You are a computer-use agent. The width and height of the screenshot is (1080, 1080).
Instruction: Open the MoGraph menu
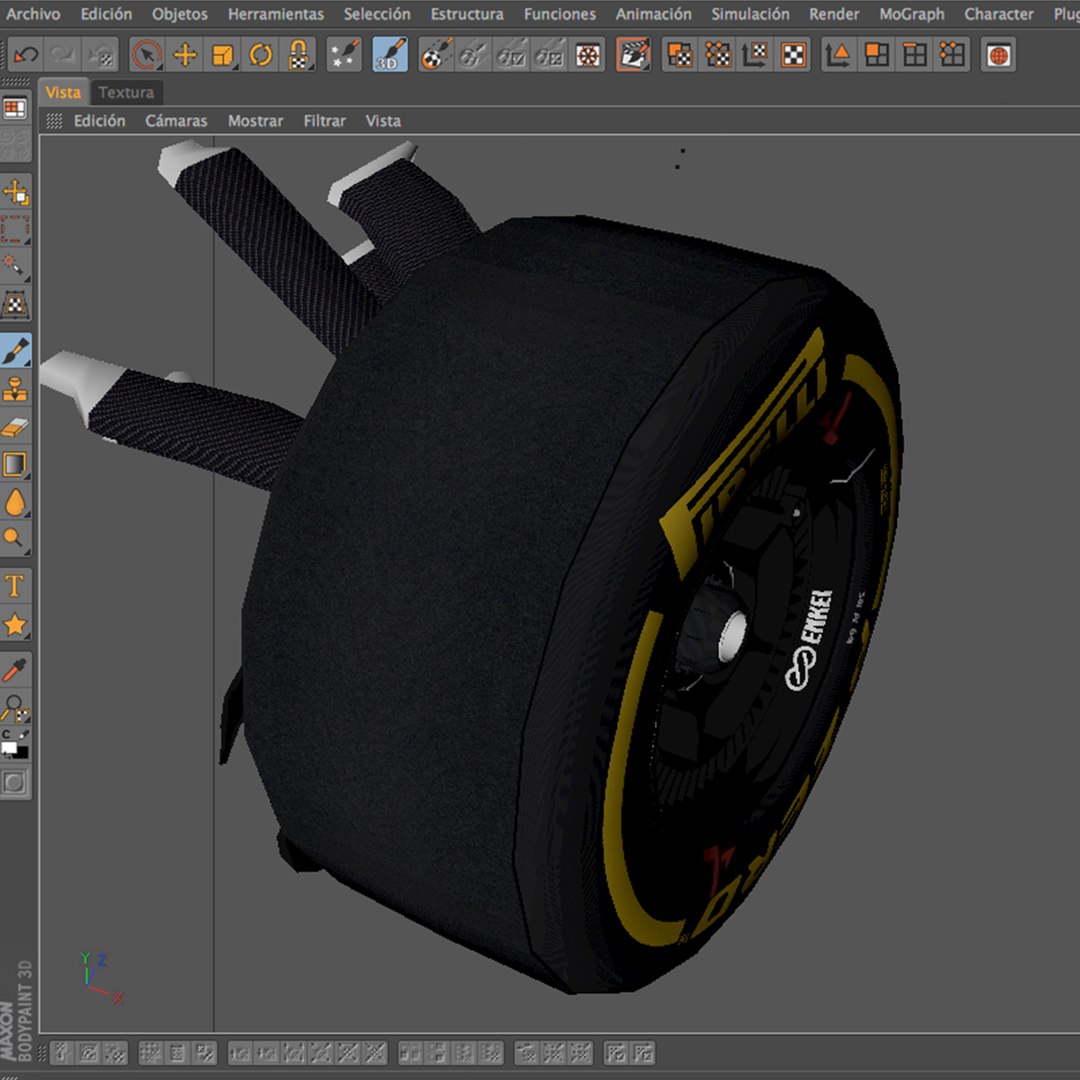(912, 14)
